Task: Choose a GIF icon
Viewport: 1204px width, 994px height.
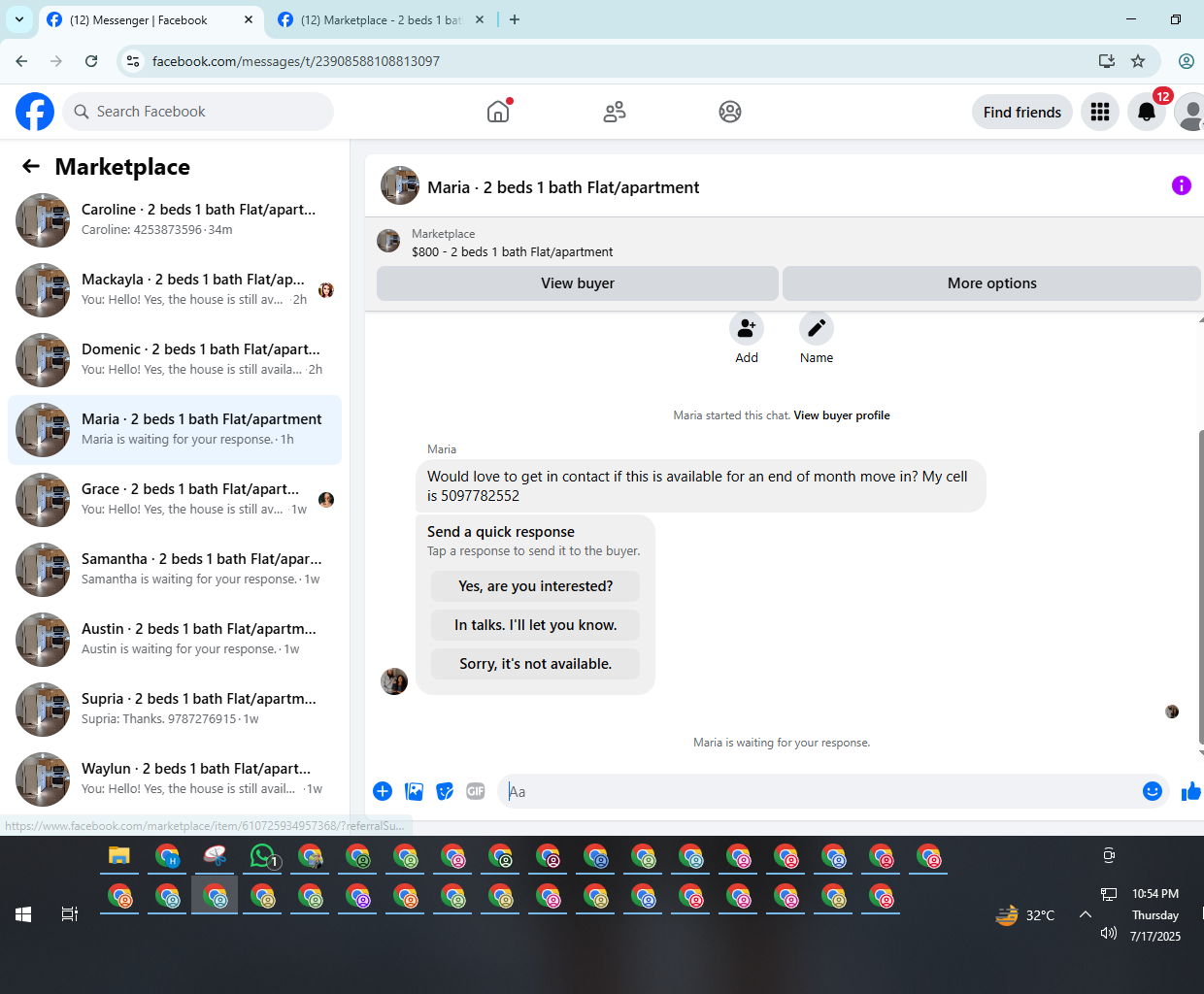Action: click(476, 791)
